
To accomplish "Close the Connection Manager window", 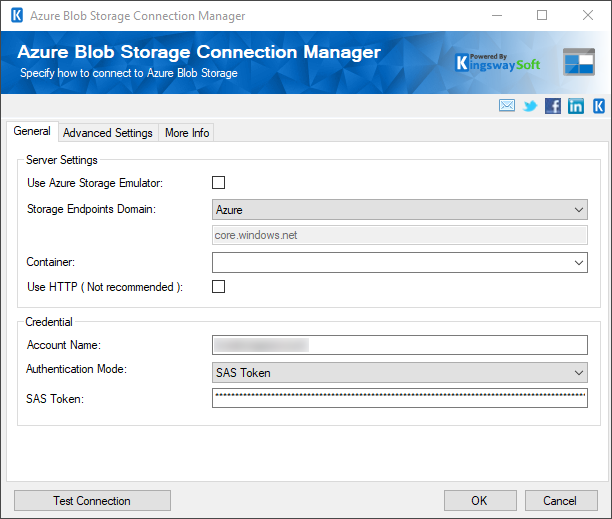I will point(588,16).
